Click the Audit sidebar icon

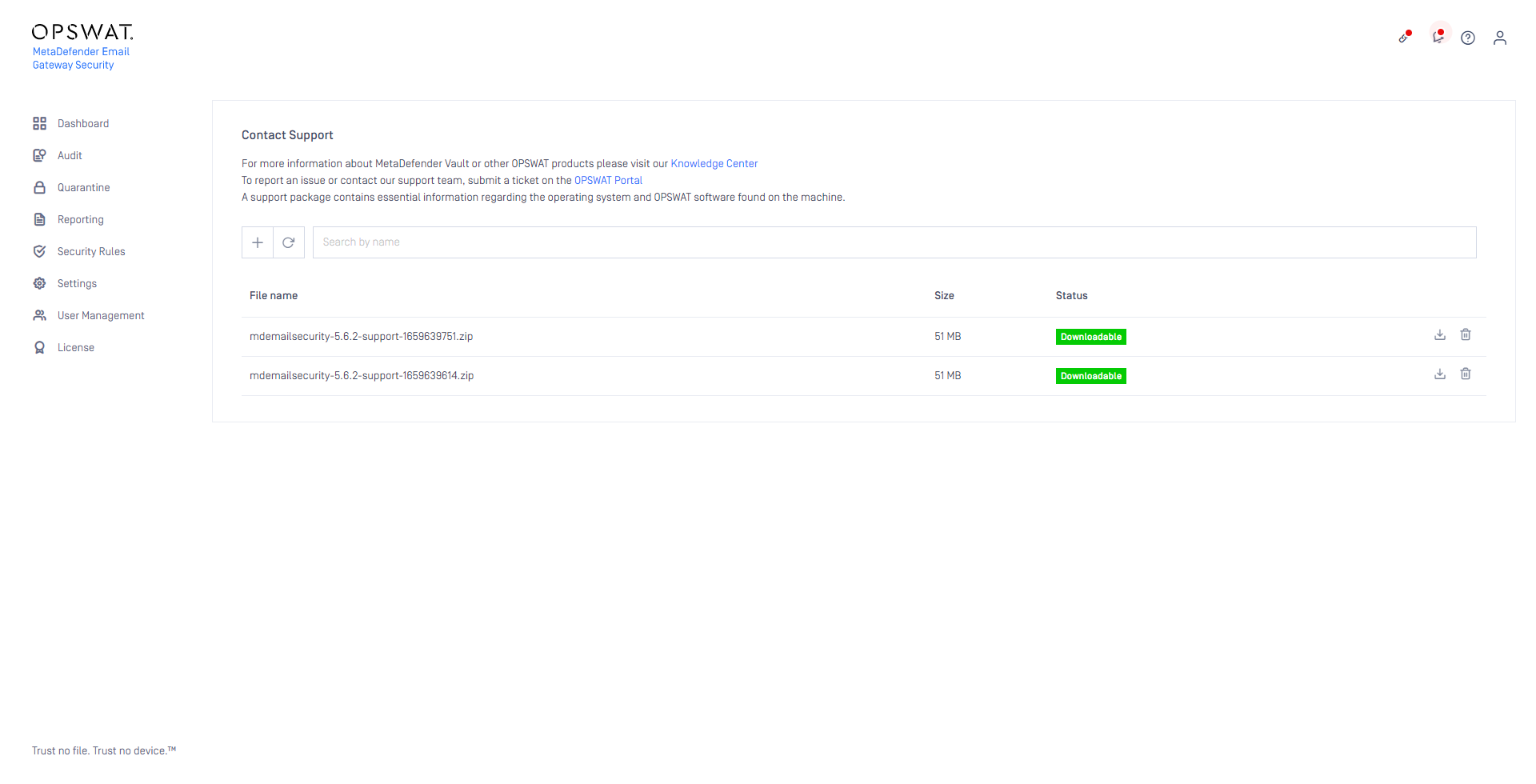point(39,155)
